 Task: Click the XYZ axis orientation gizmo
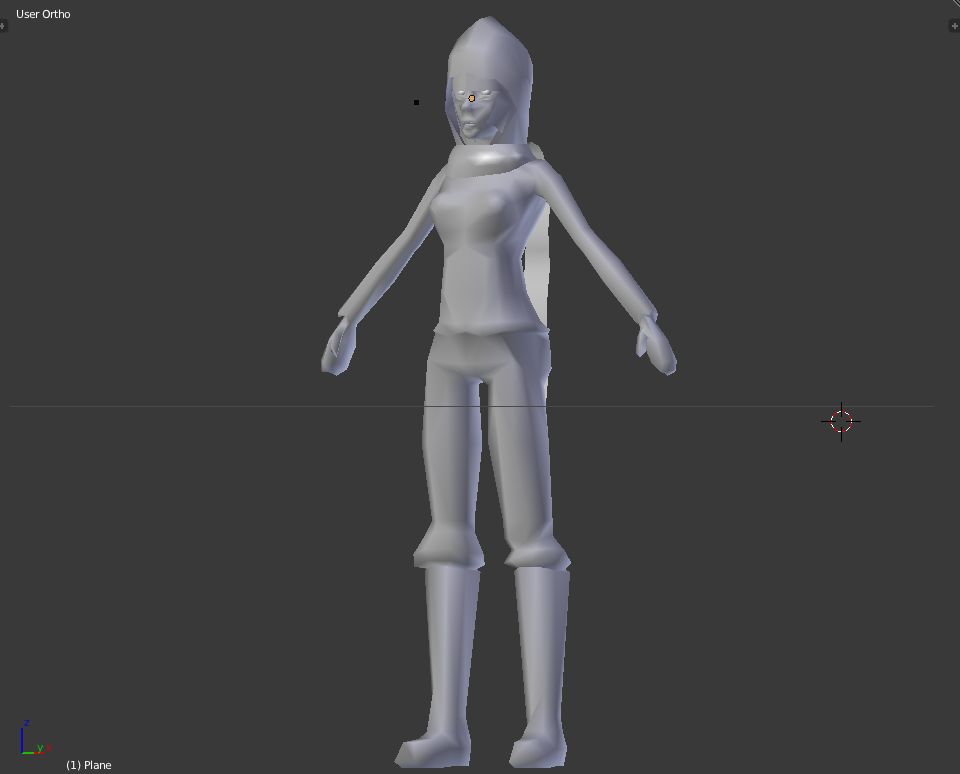point(35,738)
